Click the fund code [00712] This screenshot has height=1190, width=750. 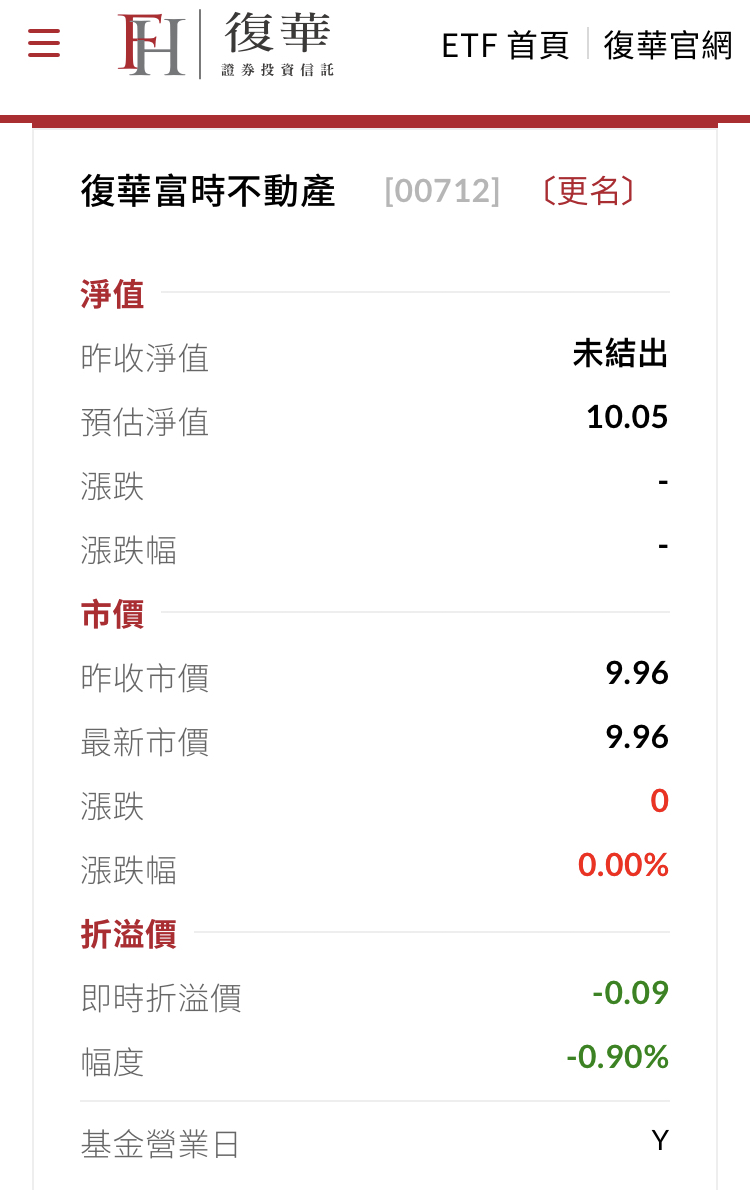tap(442, 190)
